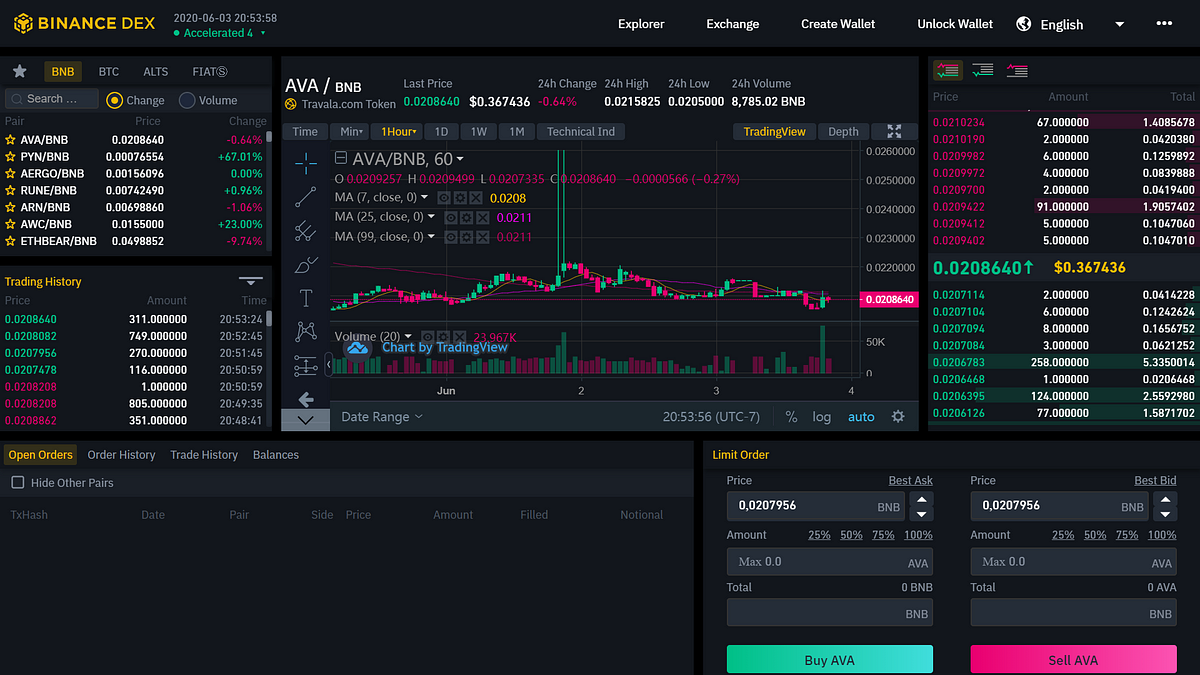
Task: Click the pair Search input field
Action: click(x=52, y=99)
